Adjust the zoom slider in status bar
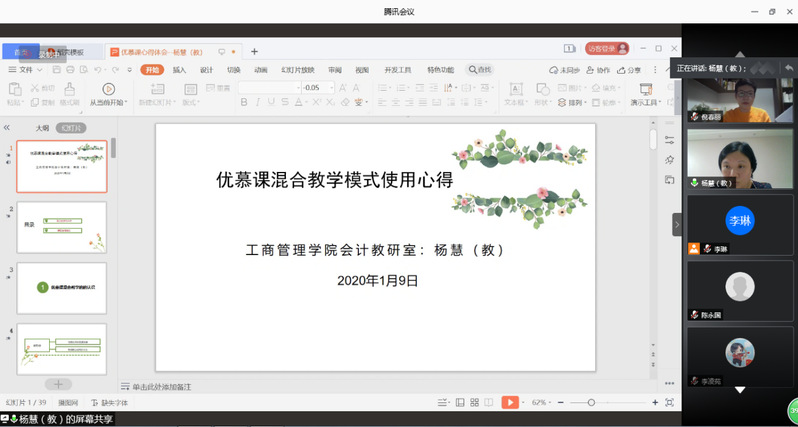Screen dimensions: 798x427 tap(591, 402)
